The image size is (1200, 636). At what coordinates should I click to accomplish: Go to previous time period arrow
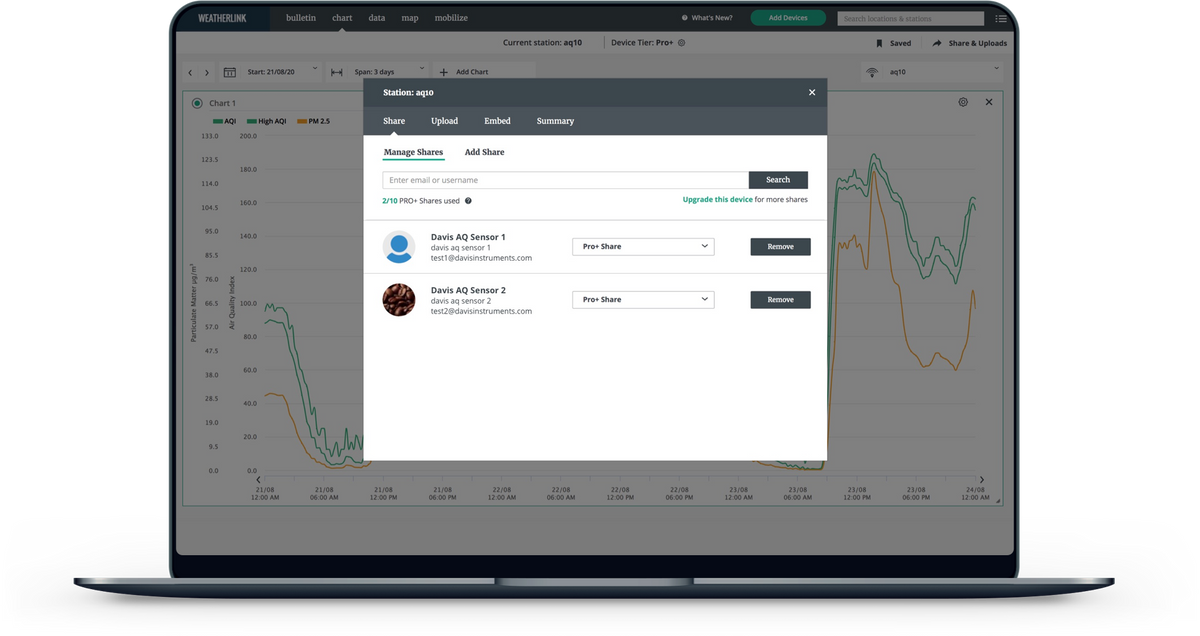[x=190, y=72]
